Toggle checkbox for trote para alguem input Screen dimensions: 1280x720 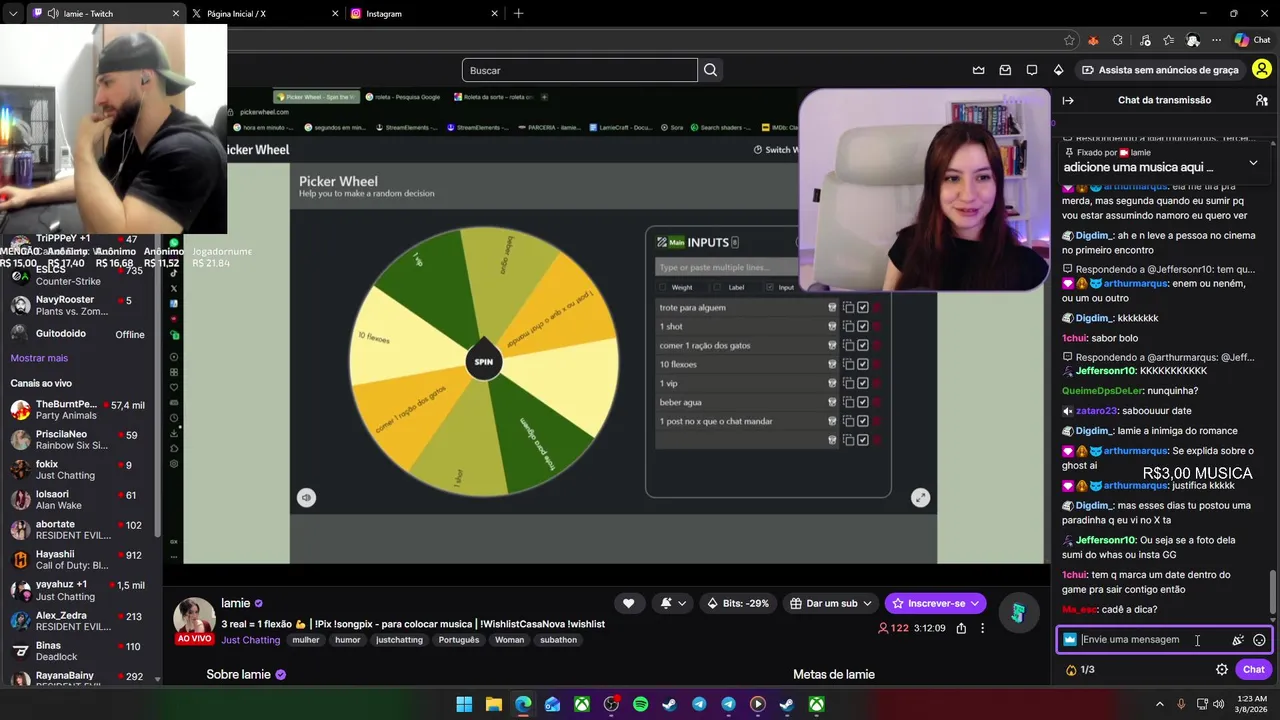tap(863, 308)
